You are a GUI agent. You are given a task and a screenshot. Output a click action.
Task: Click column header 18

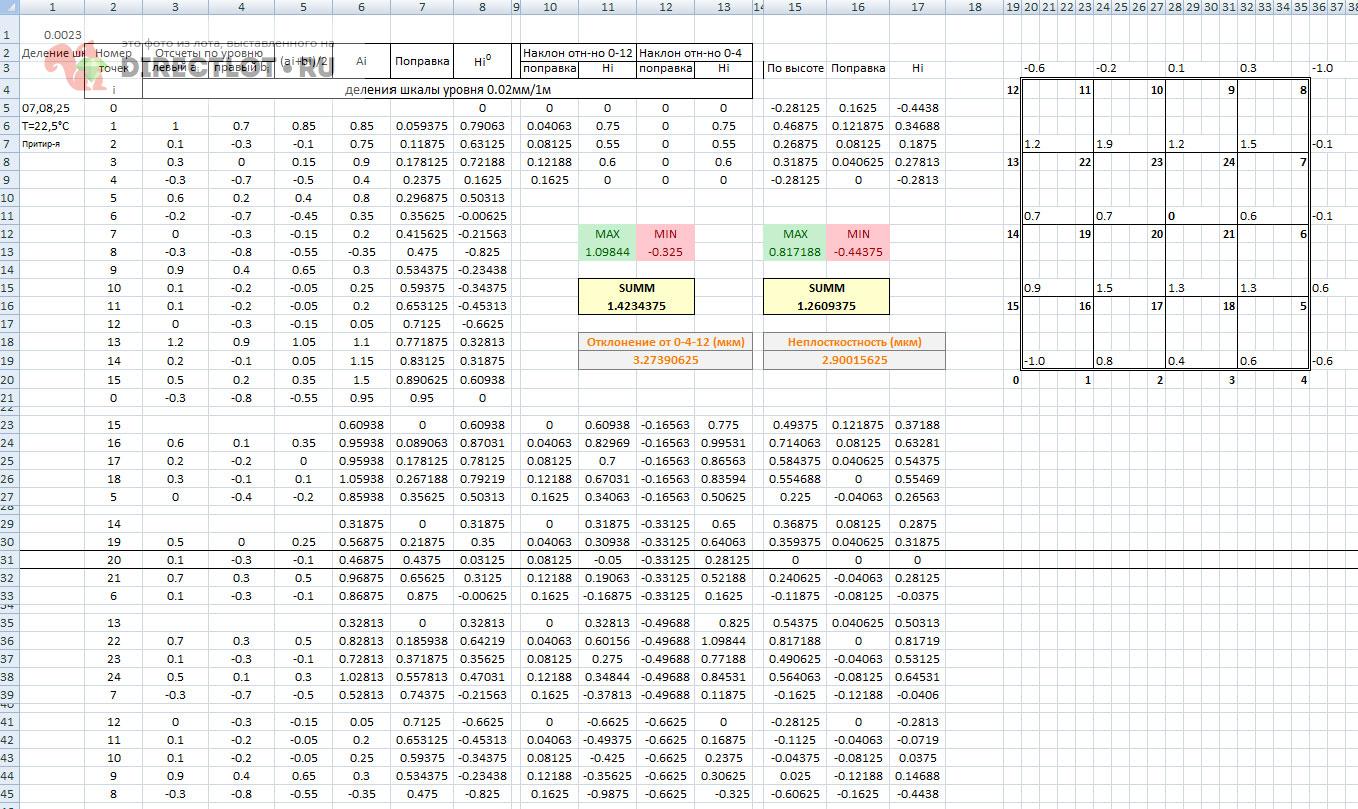(974, 8)
